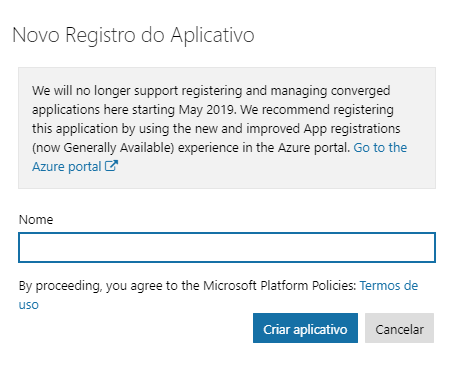The image size is (453, 371).
Task: Click the word 'uso' in terms link
Action: point(29,305)
